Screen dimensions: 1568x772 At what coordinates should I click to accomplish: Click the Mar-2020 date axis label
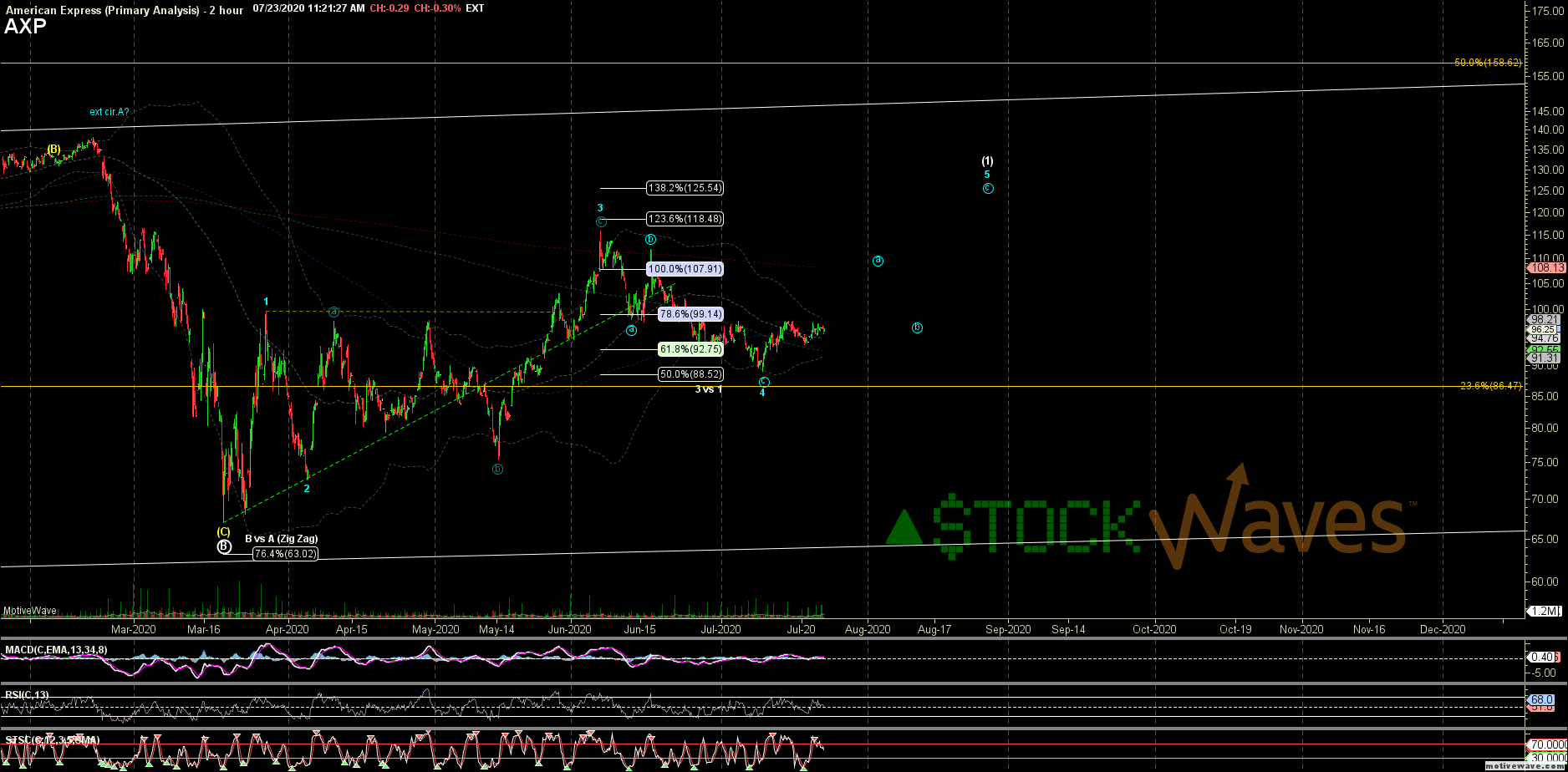coord(134,629)
